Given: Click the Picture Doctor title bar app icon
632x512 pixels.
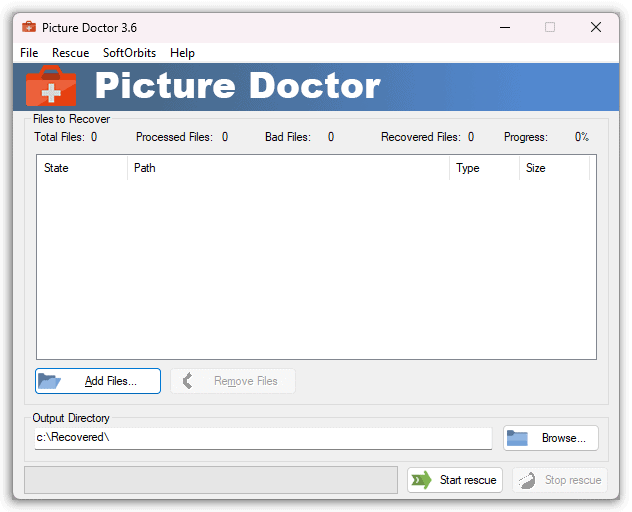Looking at the screenshot, I should [x=29, y=27].
